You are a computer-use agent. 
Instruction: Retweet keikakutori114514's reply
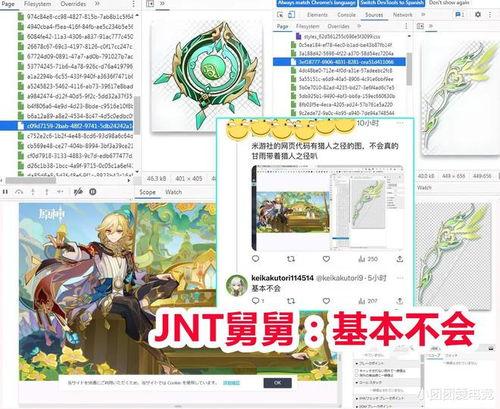[x=291, y=301]
